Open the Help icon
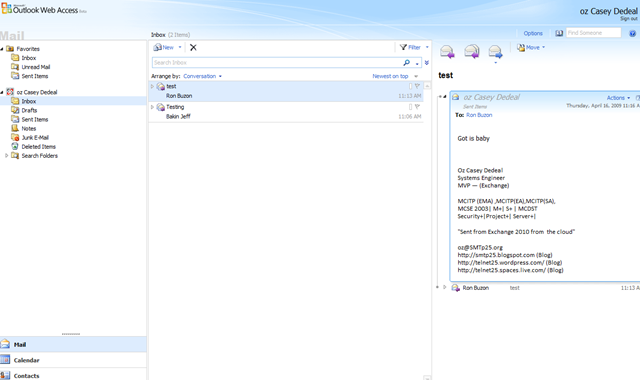The image size is (640, 380). (x=633, y=33)
